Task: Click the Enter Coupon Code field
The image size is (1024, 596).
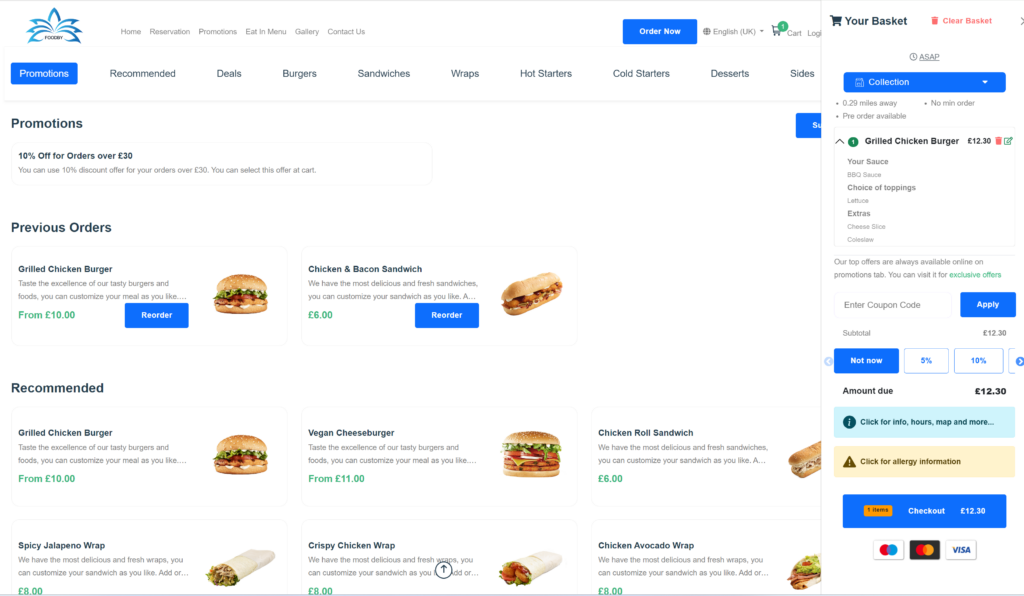Action: pos(893,305)
